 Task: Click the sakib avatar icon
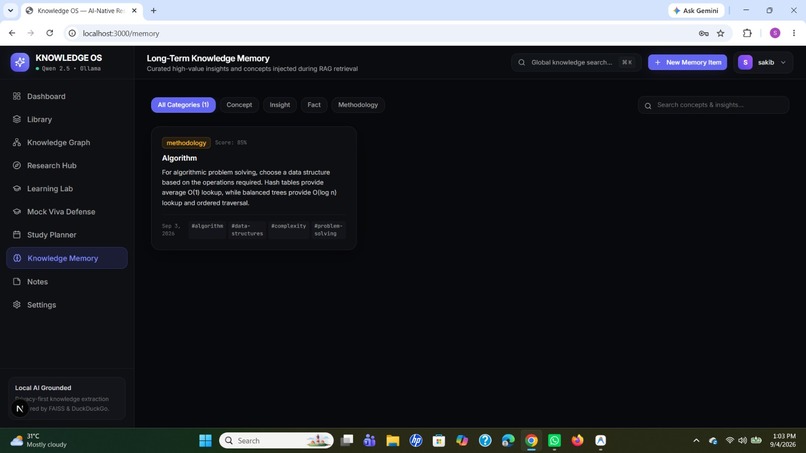click(745, 62)
